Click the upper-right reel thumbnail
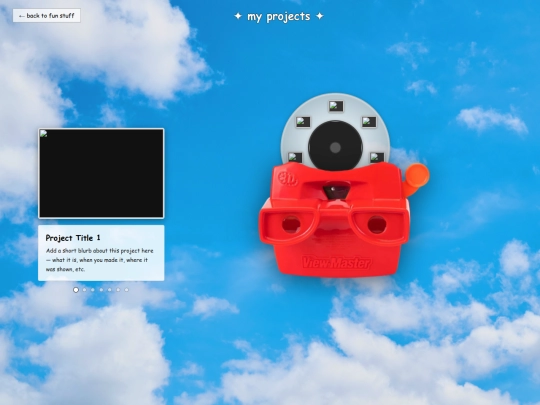540x405 pixels. (369, 122)
